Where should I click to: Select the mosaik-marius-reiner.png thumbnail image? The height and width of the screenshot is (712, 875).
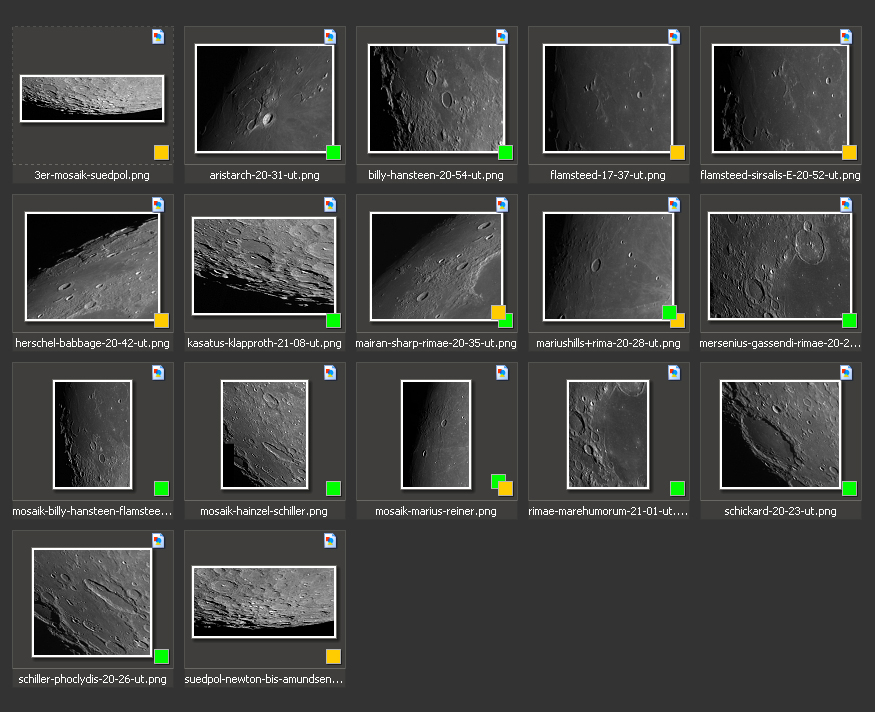435,434
